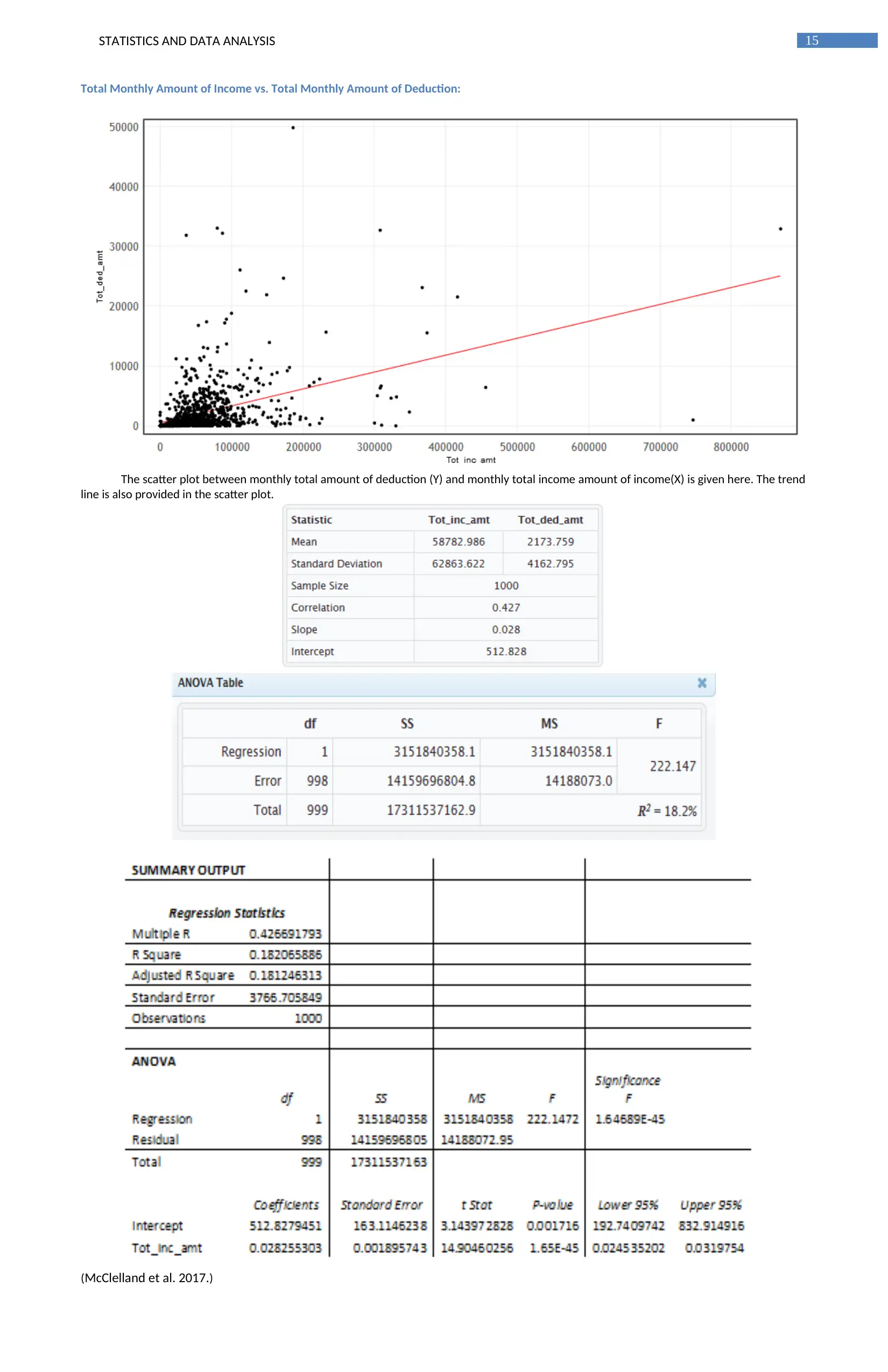Image resolution: width=888 pixels, height=1372 pixels.
Task: Click the 'ANOVA' heading in the summary output
Action: [153, 1061]
